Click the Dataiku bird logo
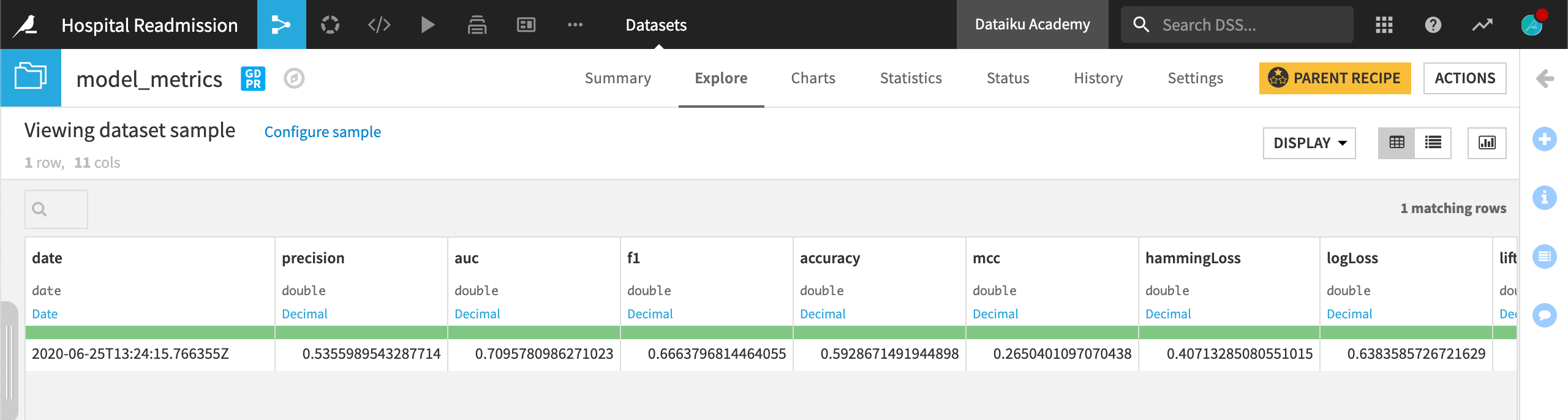The width and height of the screenshot is (1568, 420). click(25, 25)
